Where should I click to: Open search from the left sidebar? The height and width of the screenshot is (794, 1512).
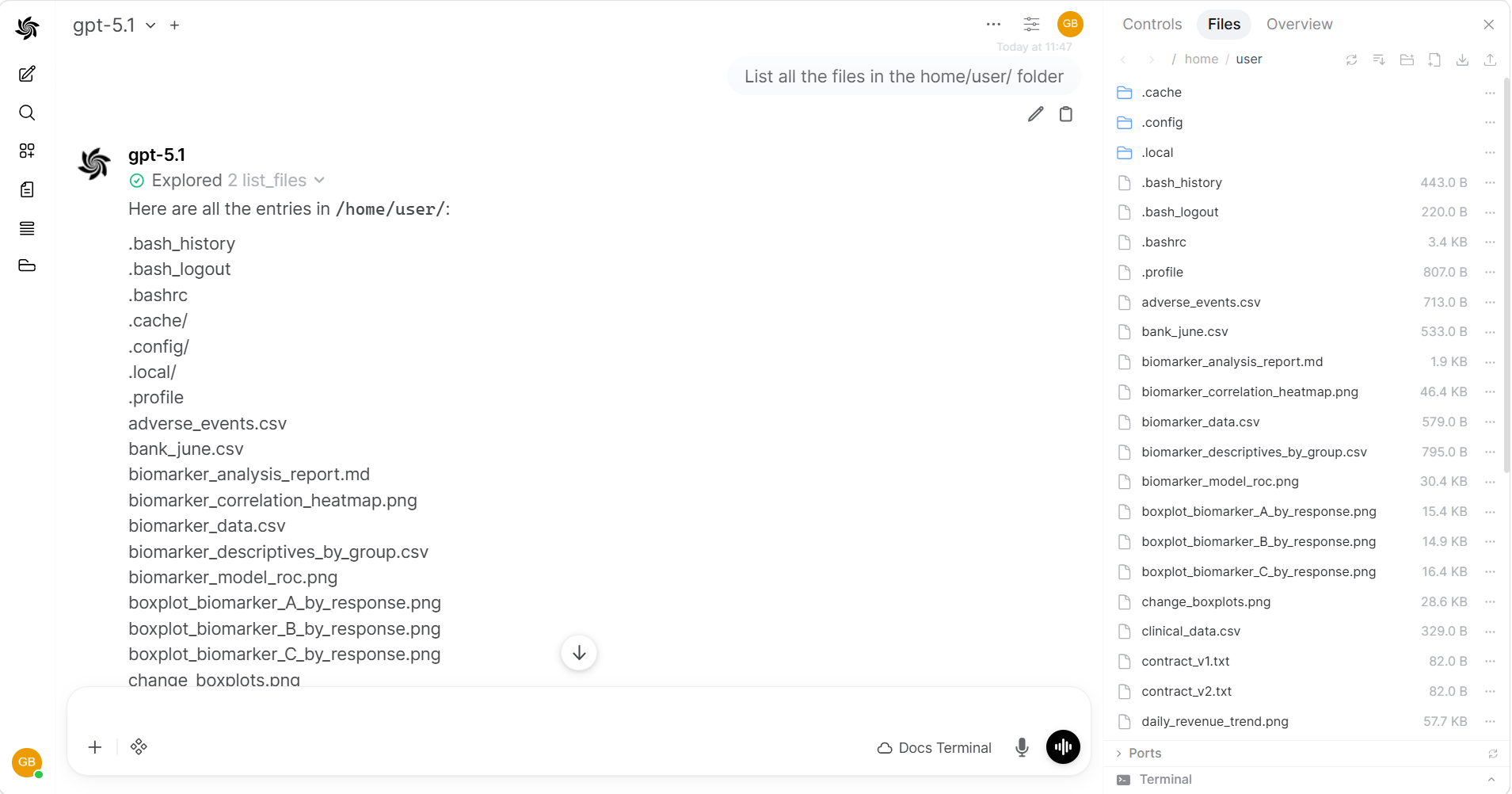click(27, 113)
